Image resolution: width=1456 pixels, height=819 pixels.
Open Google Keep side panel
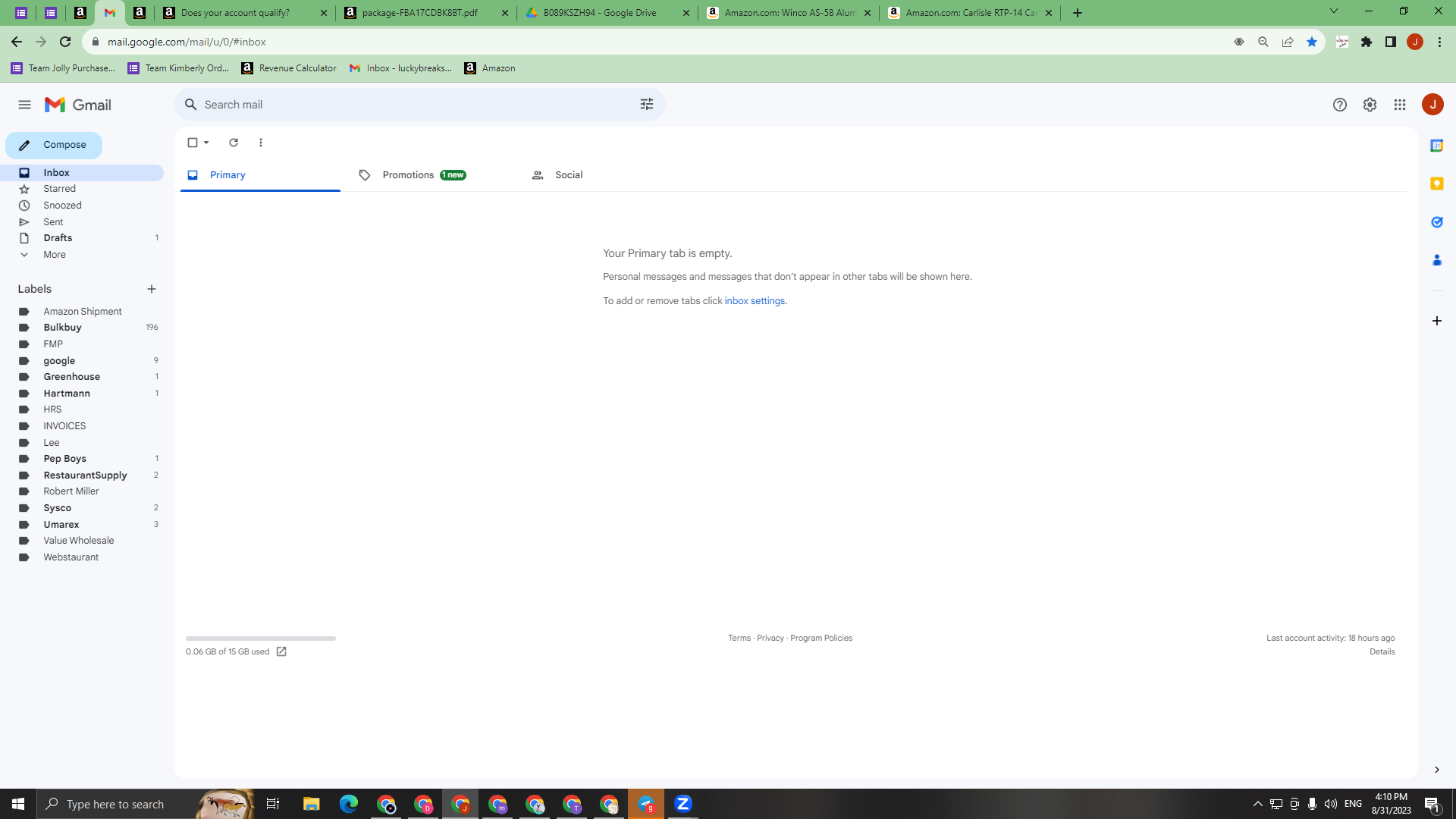1436,184
